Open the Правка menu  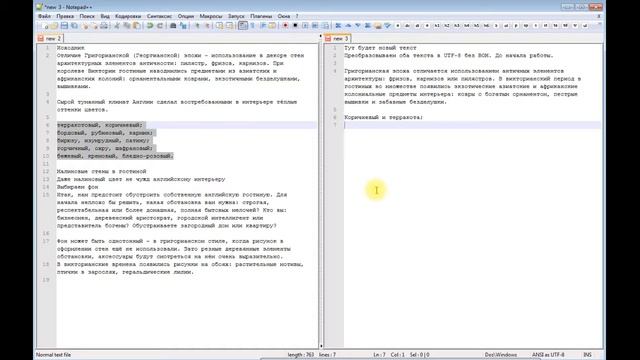[x=65, y=16]
